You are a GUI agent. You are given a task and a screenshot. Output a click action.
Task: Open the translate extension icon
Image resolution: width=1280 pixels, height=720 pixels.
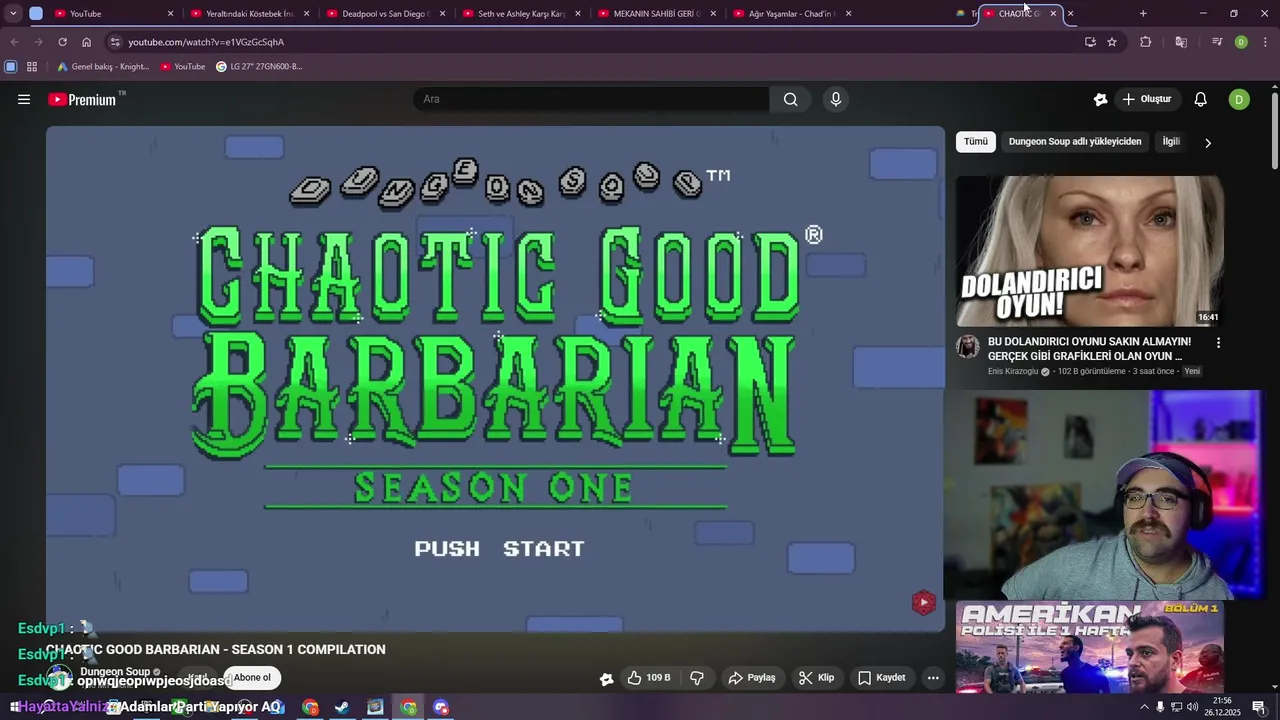(x=1181, y=42)
